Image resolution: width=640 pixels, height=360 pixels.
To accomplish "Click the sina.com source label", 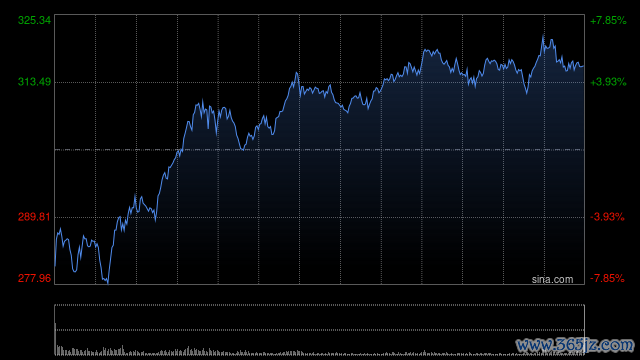I will pyautogui.click(x=552, y=280).
